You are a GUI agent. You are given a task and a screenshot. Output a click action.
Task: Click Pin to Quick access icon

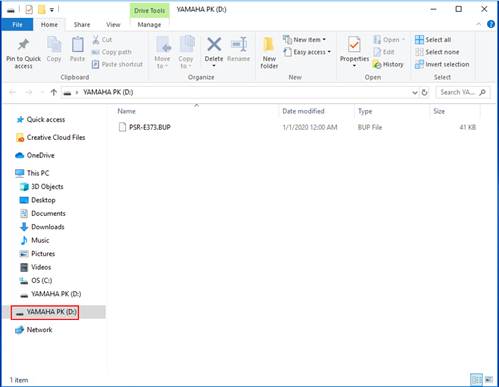tap(23, 52)
